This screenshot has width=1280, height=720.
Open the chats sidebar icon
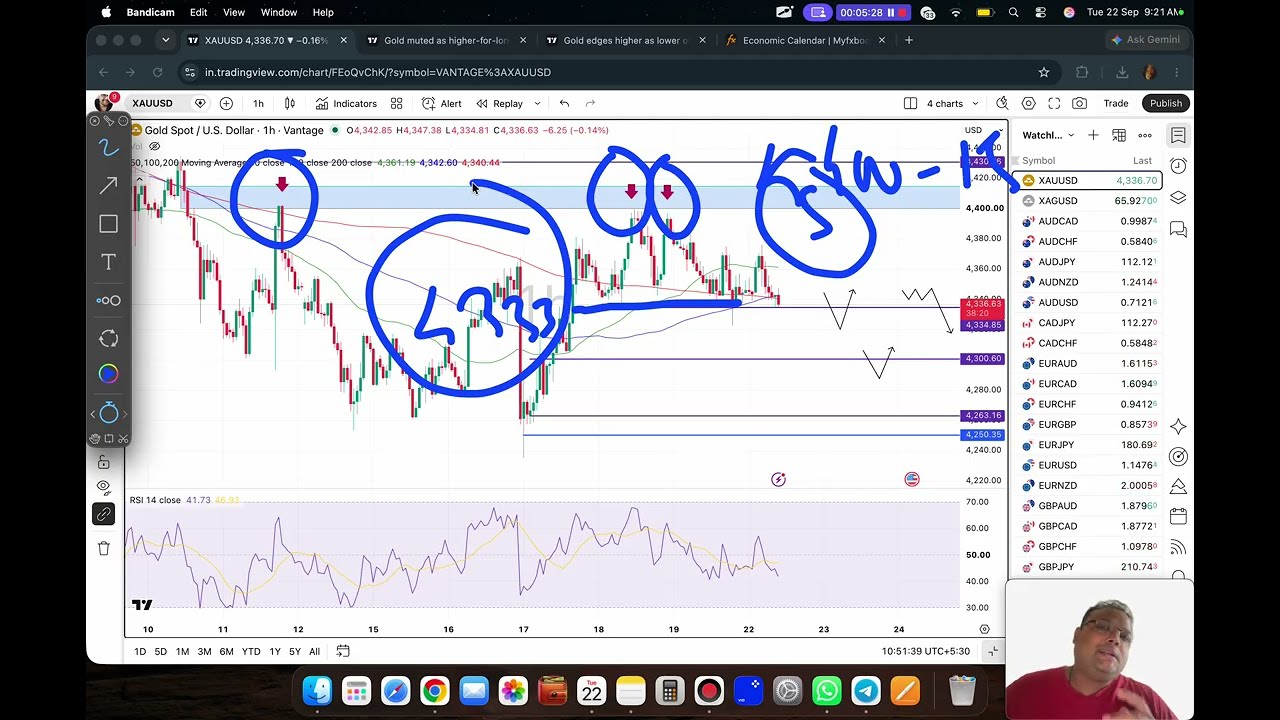coord(1178,230)
